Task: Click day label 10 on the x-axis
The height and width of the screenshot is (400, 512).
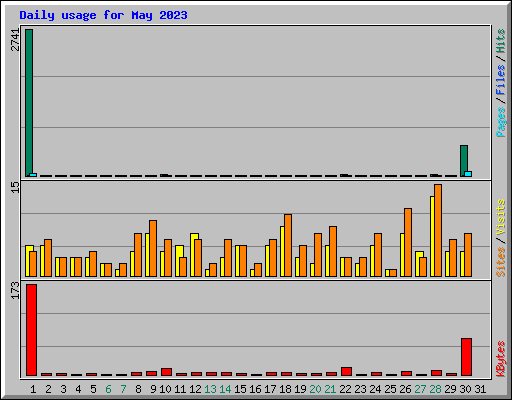Action: click(x=165, y=389)
